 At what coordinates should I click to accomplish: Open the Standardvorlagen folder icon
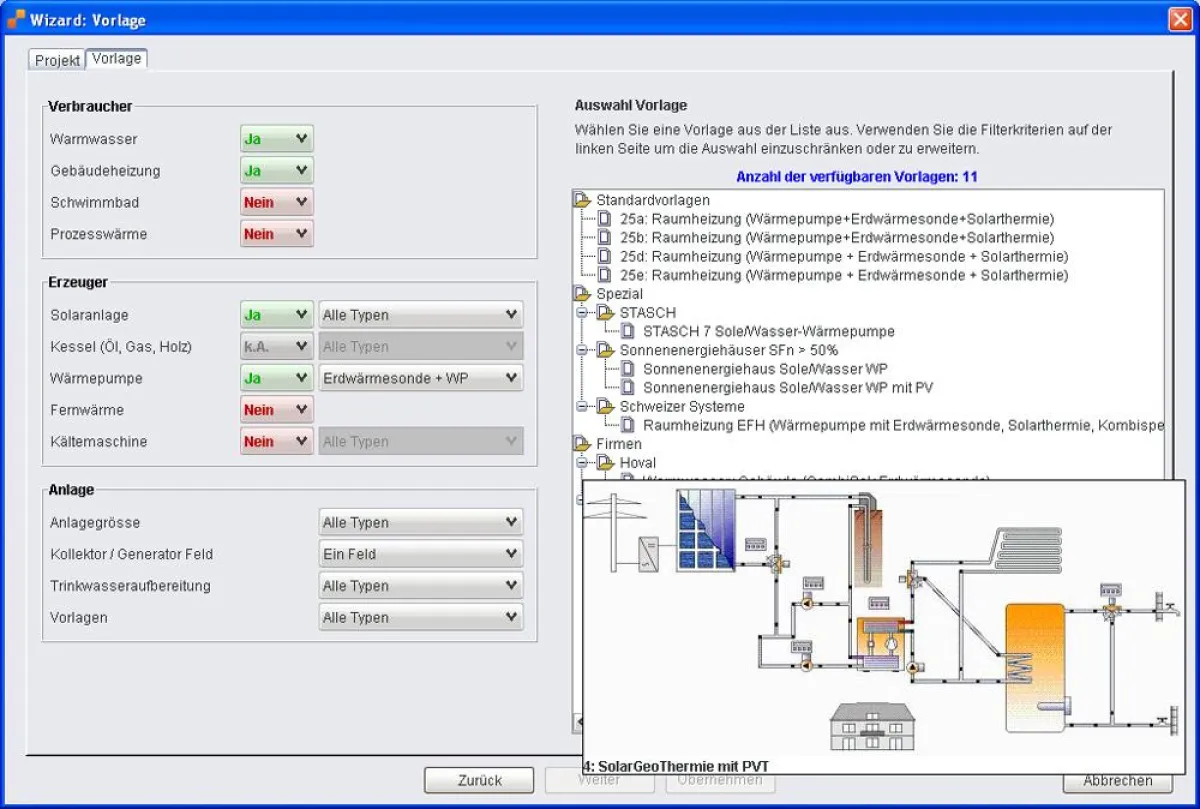point(581,199)
